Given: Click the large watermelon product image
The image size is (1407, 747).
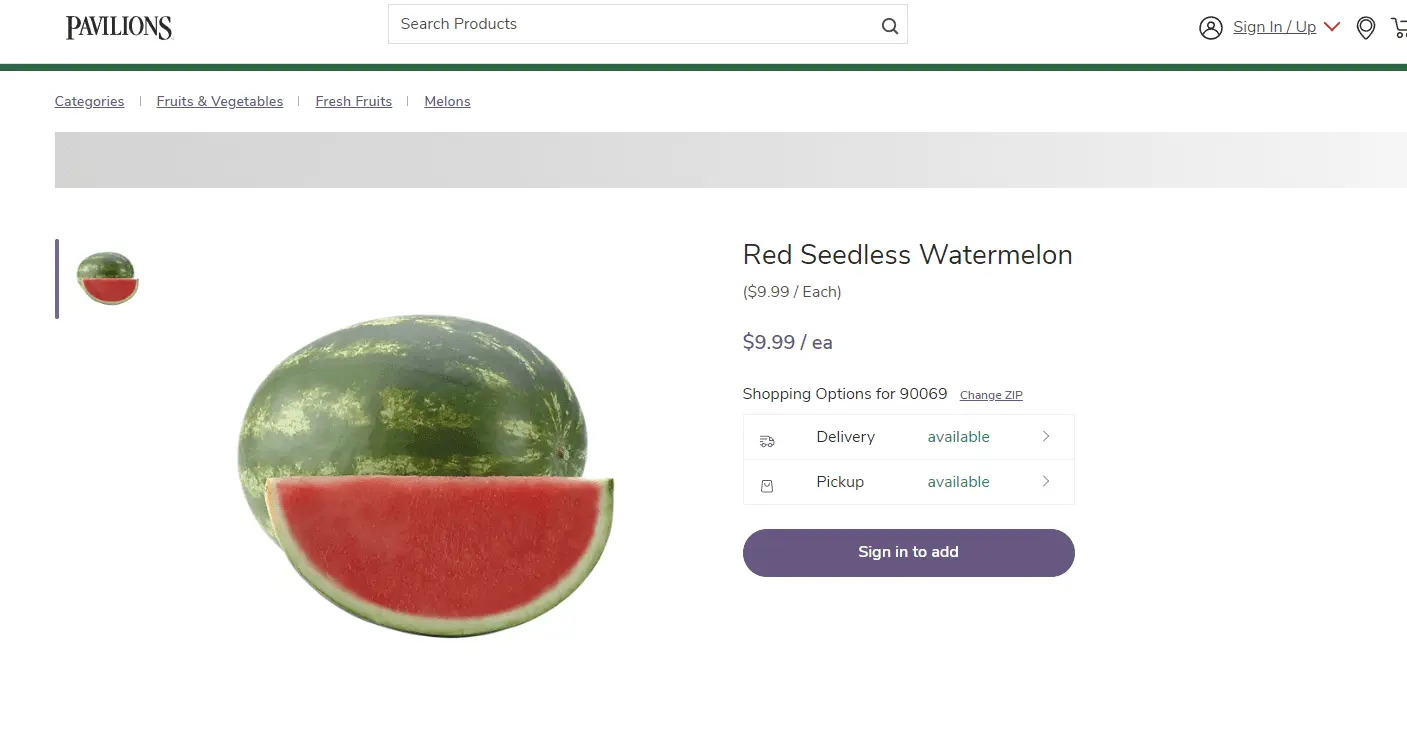Looking at the screenshot, I should (425, 475).
